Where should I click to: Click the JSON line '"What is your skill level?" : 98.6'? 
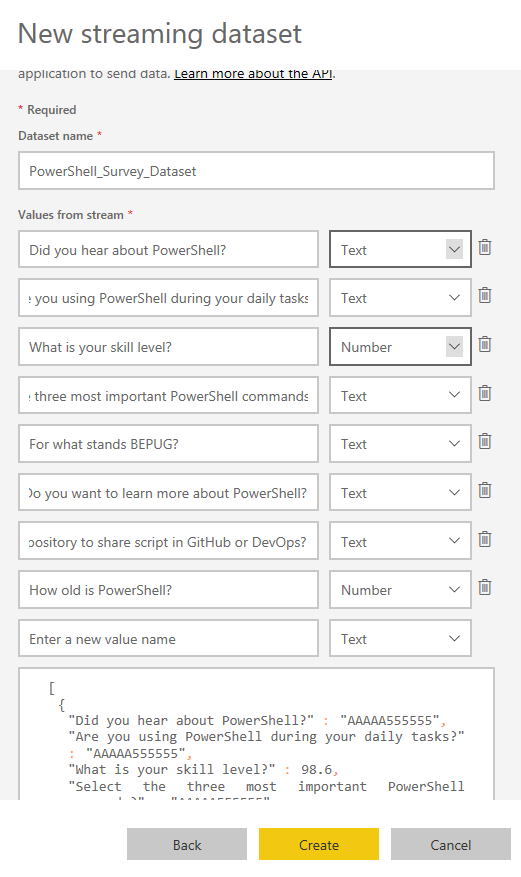[x=202, y=770]
